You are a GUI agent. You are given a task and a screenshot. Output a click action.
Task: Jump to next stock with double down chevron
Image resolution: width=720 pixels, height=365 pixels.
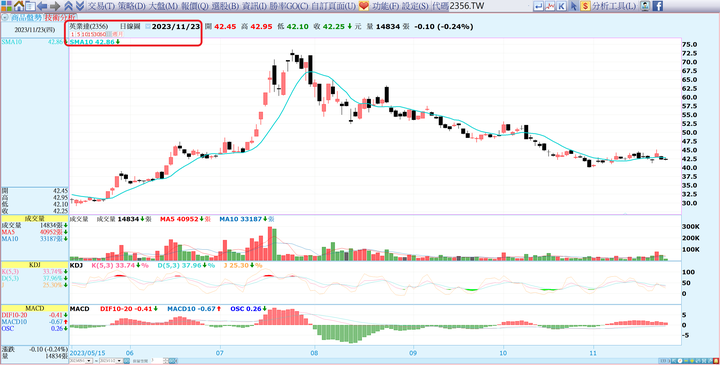79,6
